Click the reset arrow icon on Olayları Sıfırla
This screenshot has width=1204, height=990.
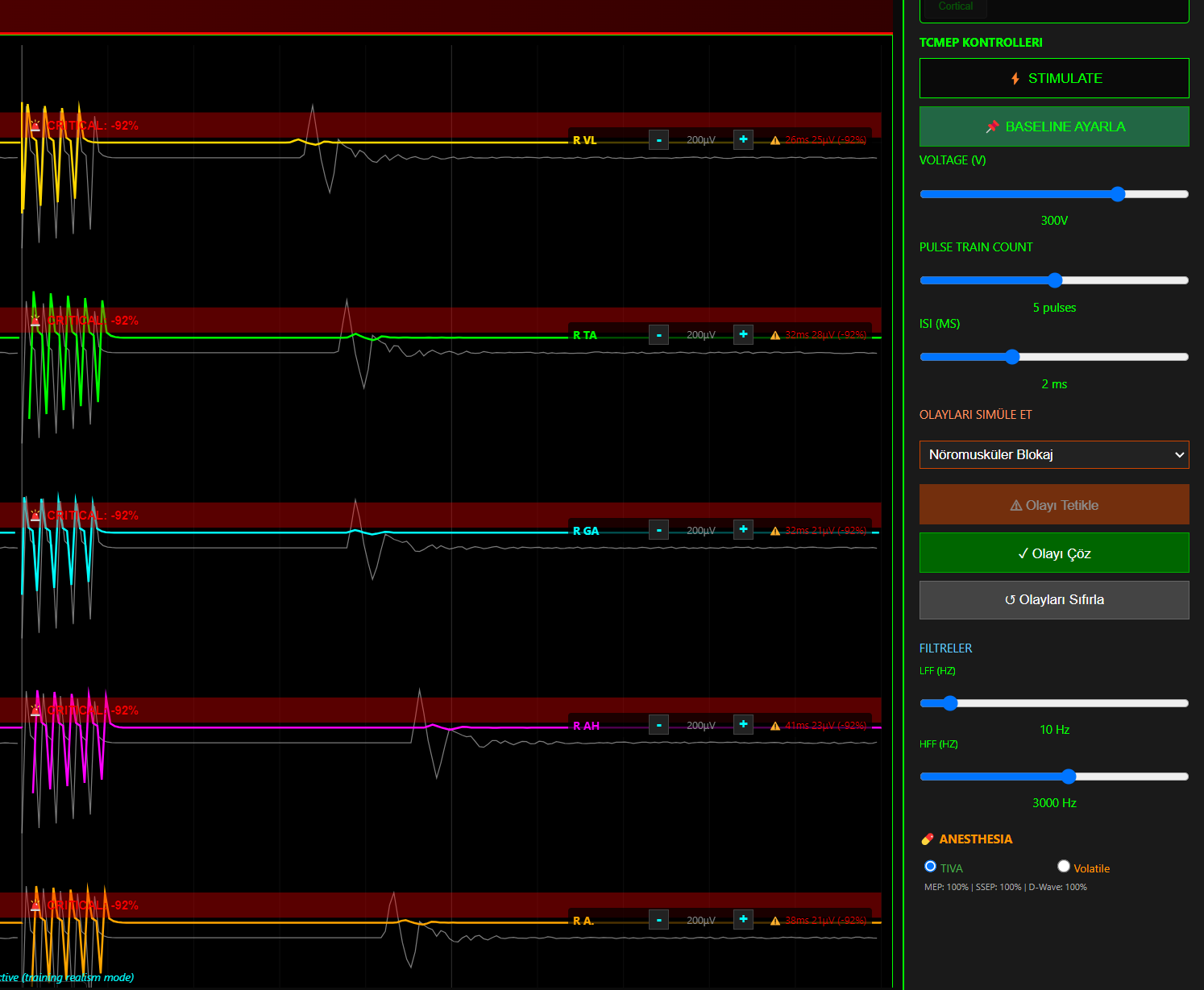click(x=1010, y=599)
